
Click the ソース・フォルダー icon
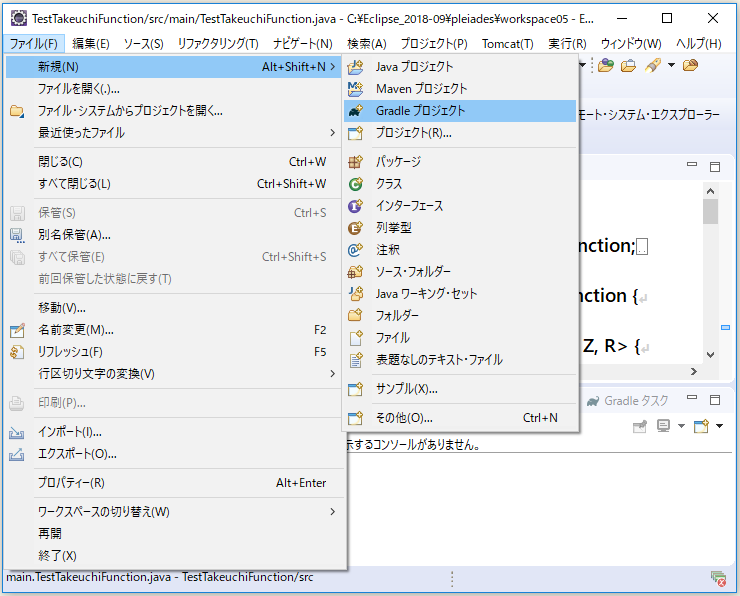point(355,272)
